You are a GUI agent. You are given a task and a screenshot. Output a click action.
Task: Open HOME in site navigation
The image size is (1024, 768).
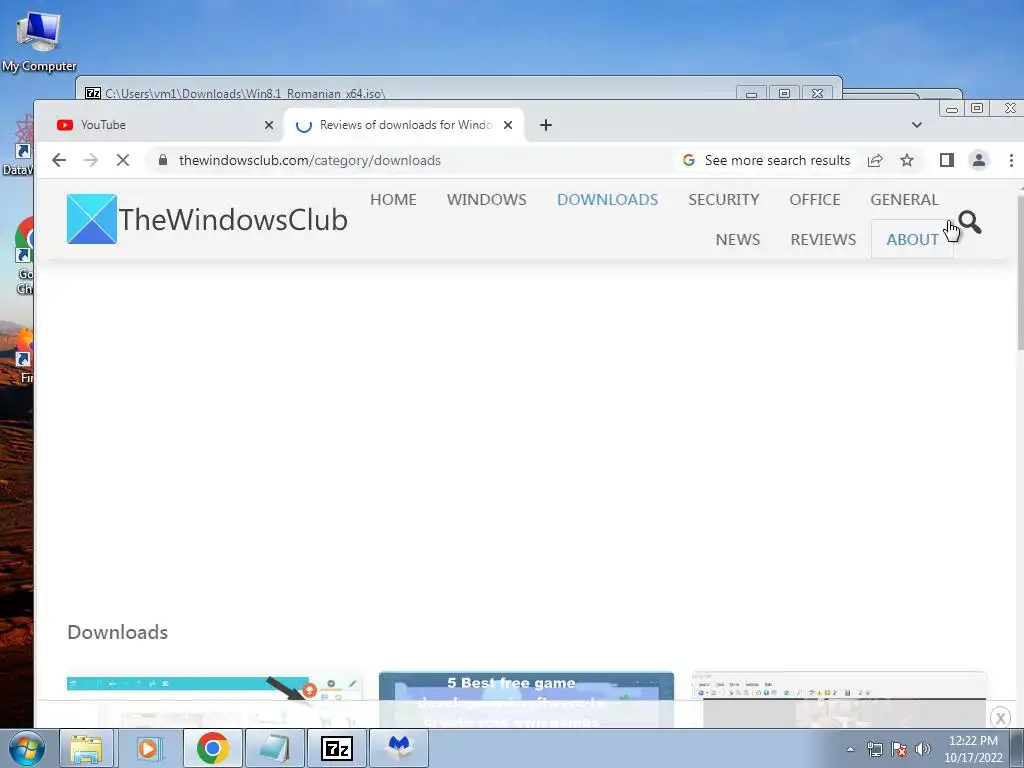[393, 199]
